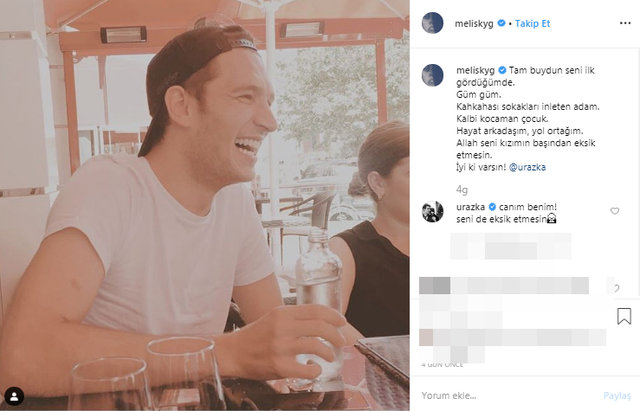
Task: Like urazka's comment with the heart icon
Action: tap(615, 211)
